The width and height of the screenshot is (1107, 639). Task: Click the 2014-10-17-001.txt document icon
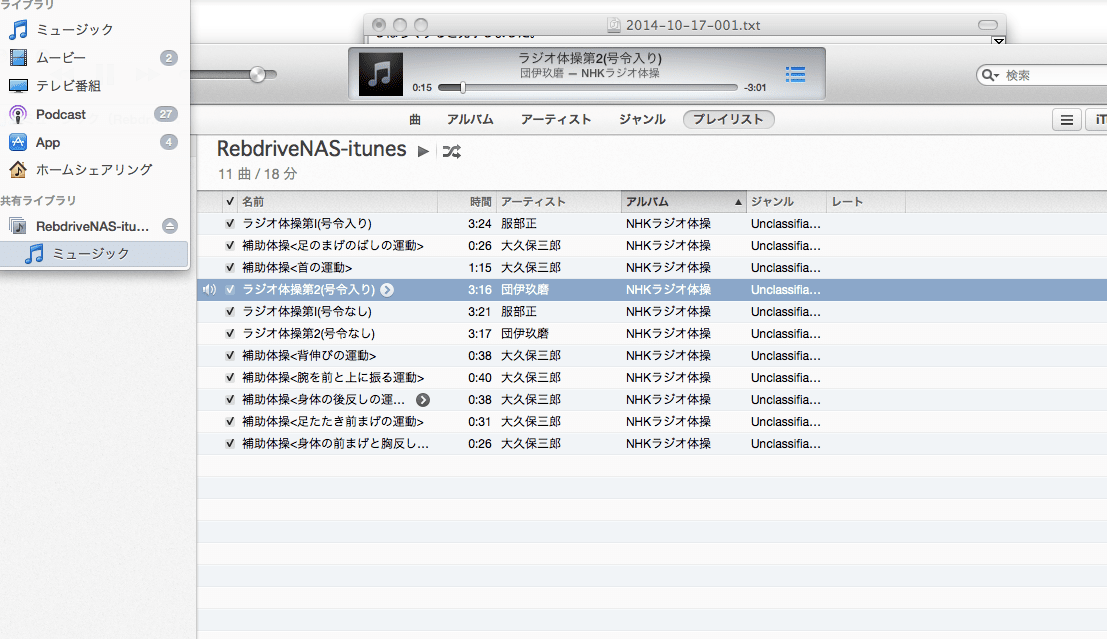pyautogui.click(x=614, y=25)
